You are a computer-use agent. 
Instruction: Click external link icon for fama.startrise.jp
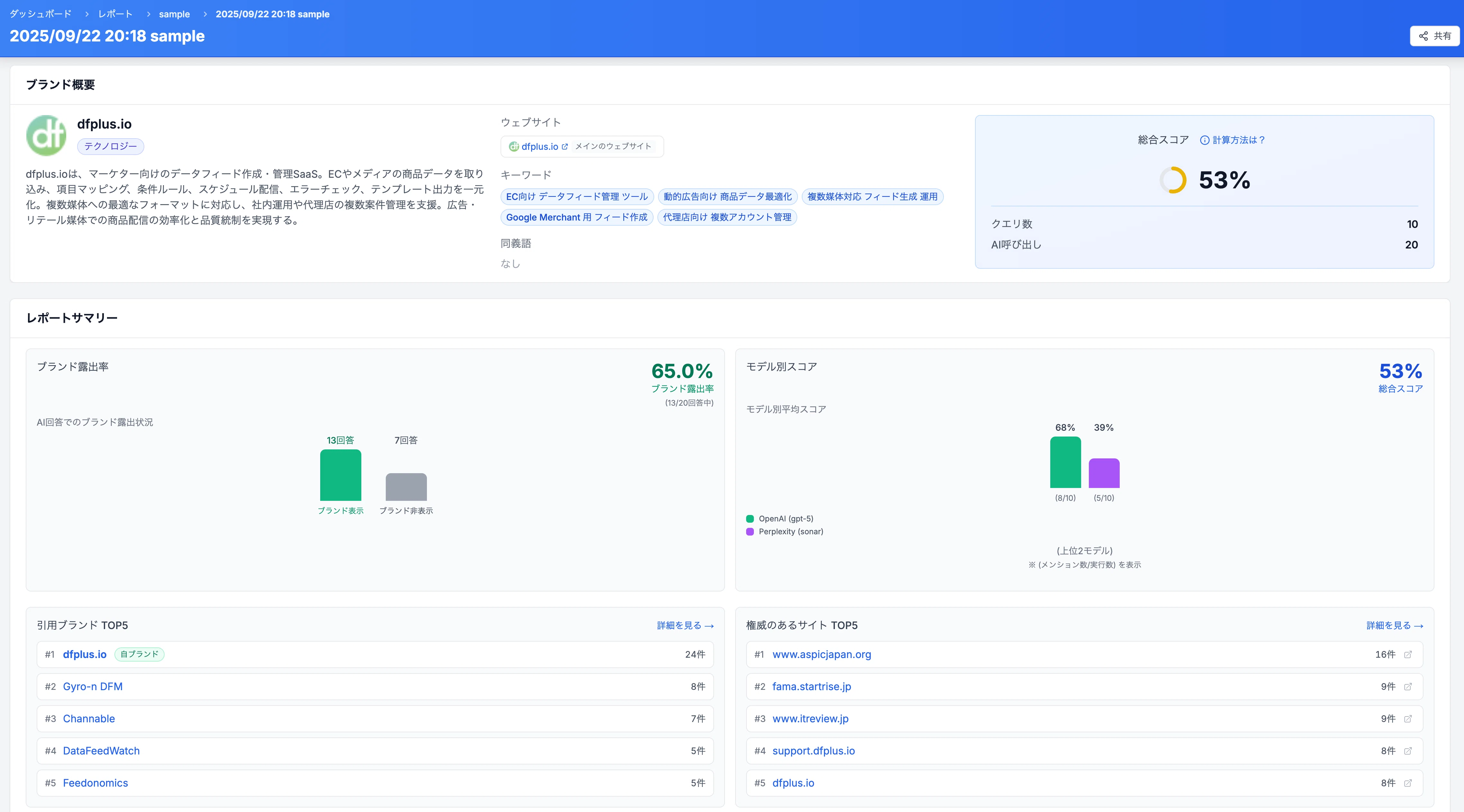pyautogui.click(x=1408, y=686)
